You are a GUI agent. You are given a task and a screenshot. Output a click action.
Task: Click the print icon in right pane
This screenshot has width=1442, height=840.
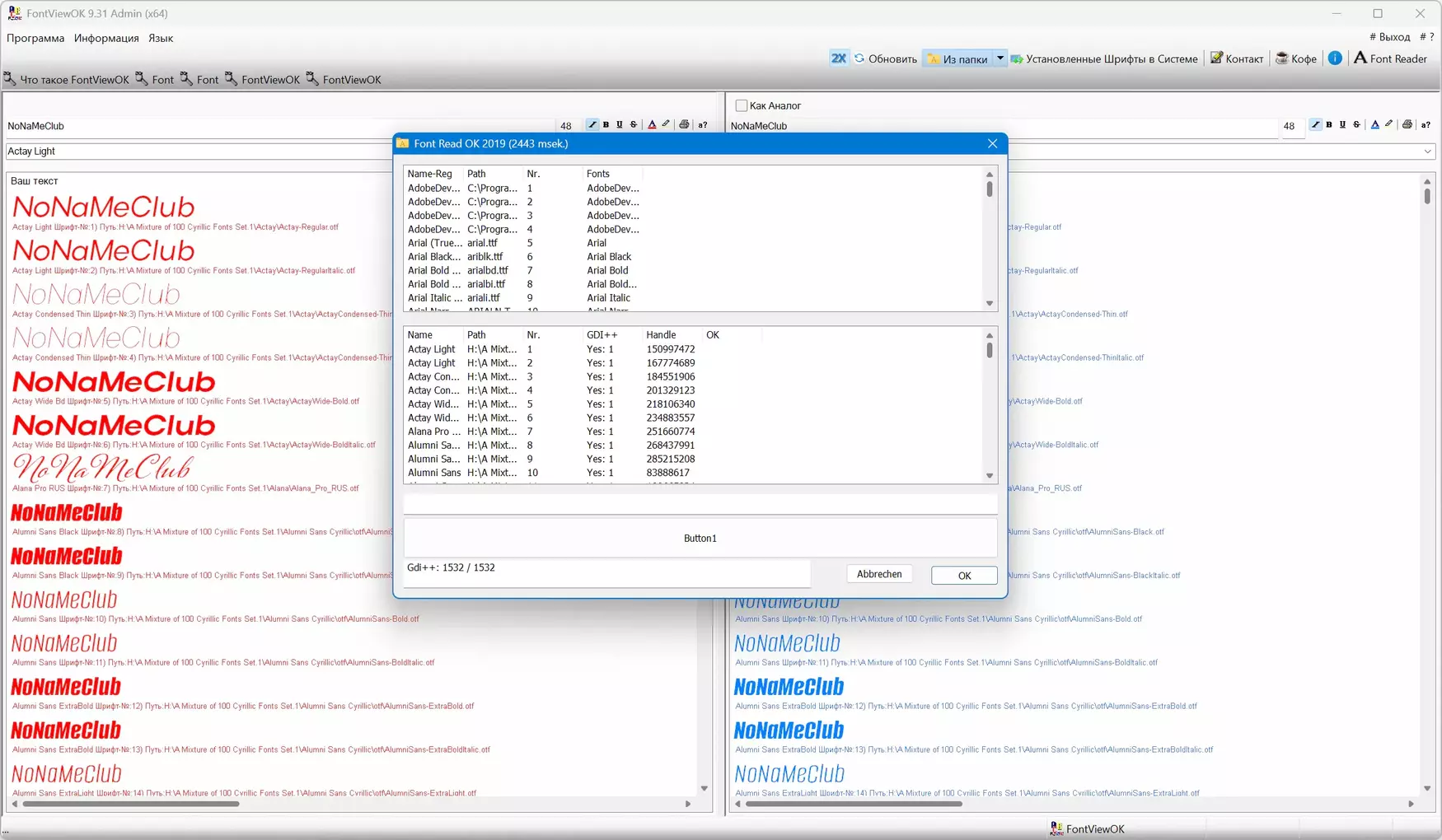coord(1407,125)
